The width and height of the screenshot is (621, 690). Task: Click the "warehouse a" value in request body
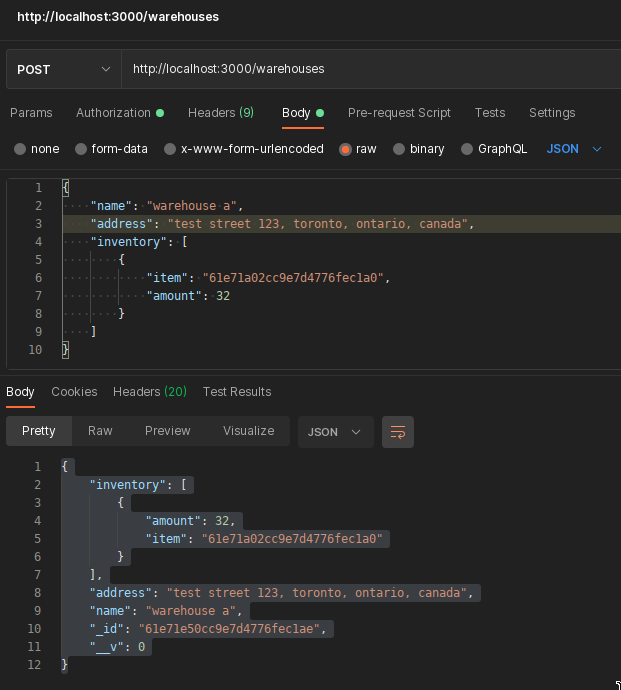192,206
